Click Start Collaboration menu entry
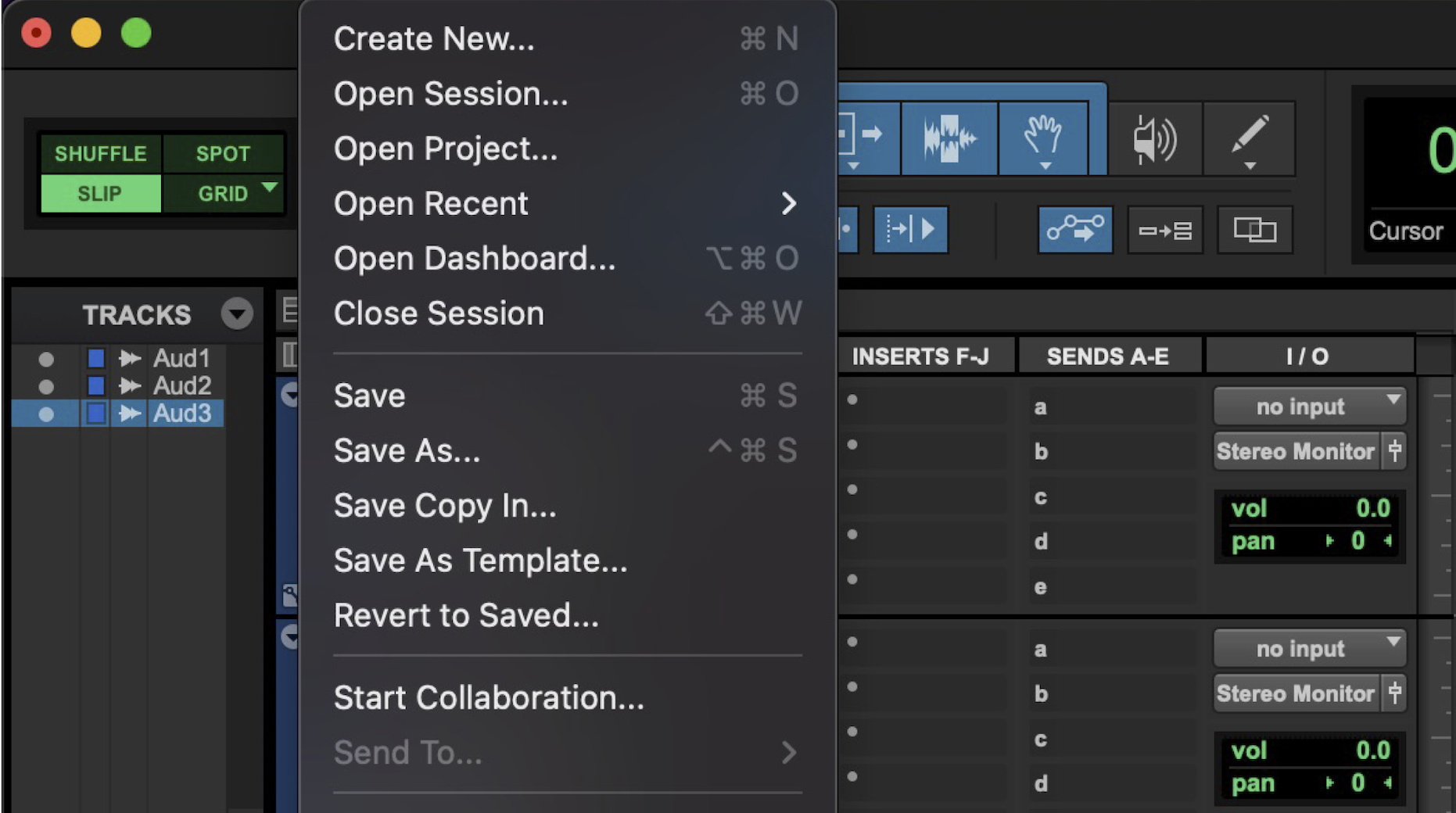Image resolution: width=1456 pixels, height=813 pixels. coord(489,698)
